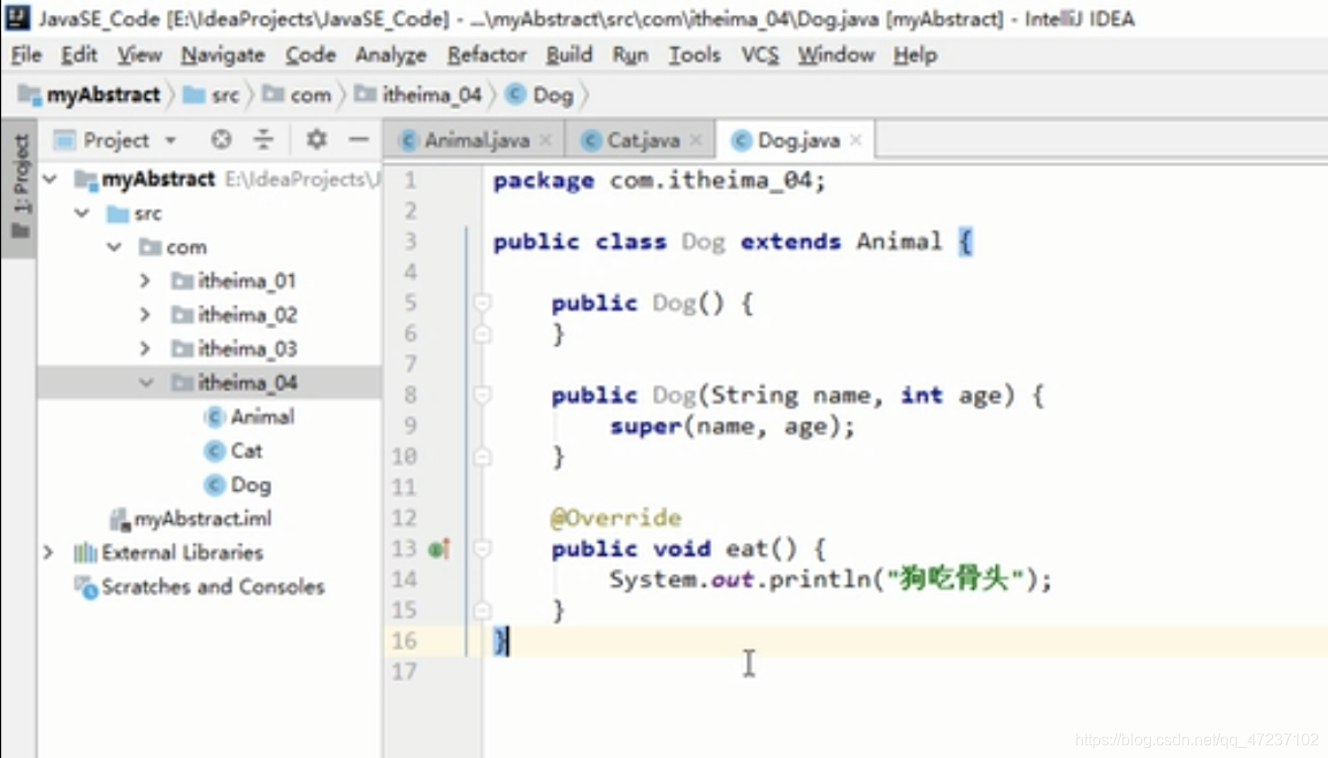Open the Refactor menu

(486, 56)
